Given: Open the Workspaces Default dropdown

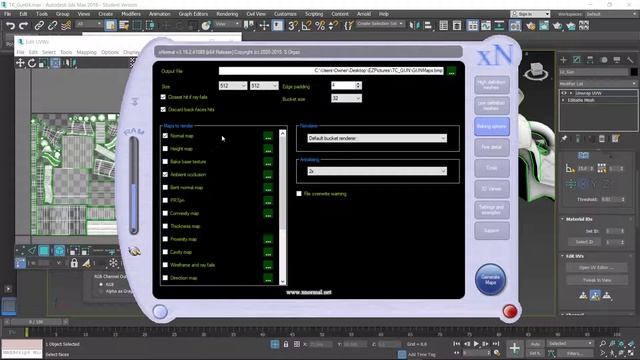Looking at the screenshot, I should 610,14.
